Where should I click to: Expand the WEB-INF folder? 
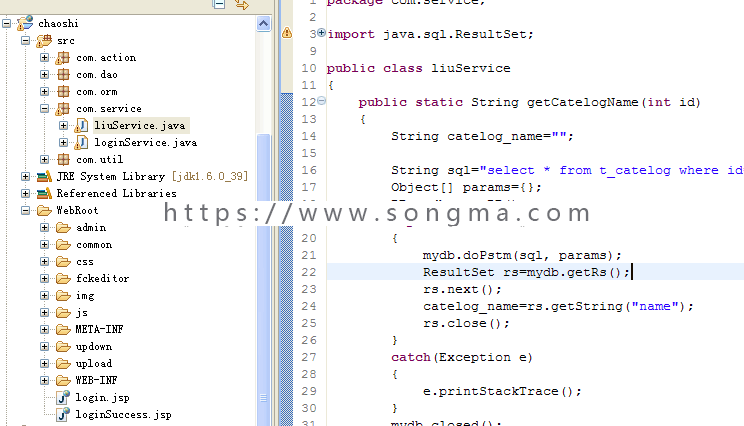click(x=45, y=380)
